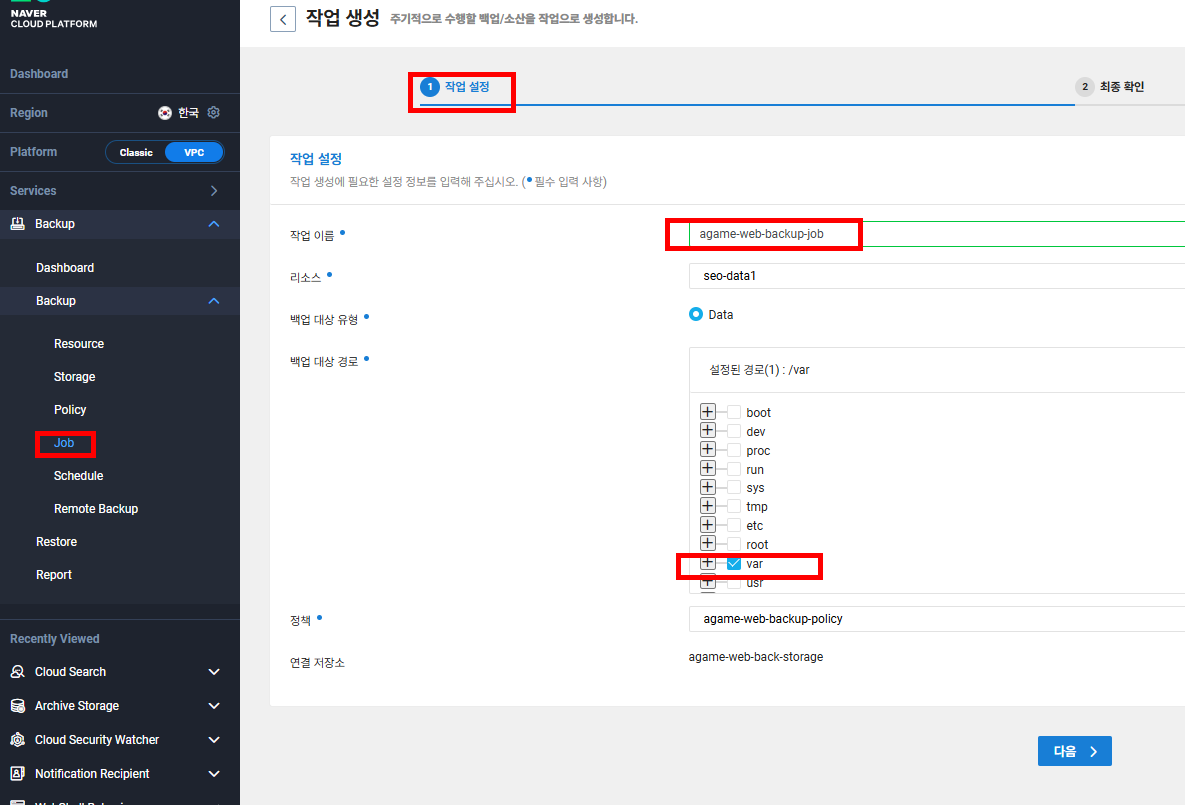Screen dimensions: 1185x805
Task: Collapse the Backup submenu with its chevron
Action: (213, 300)
